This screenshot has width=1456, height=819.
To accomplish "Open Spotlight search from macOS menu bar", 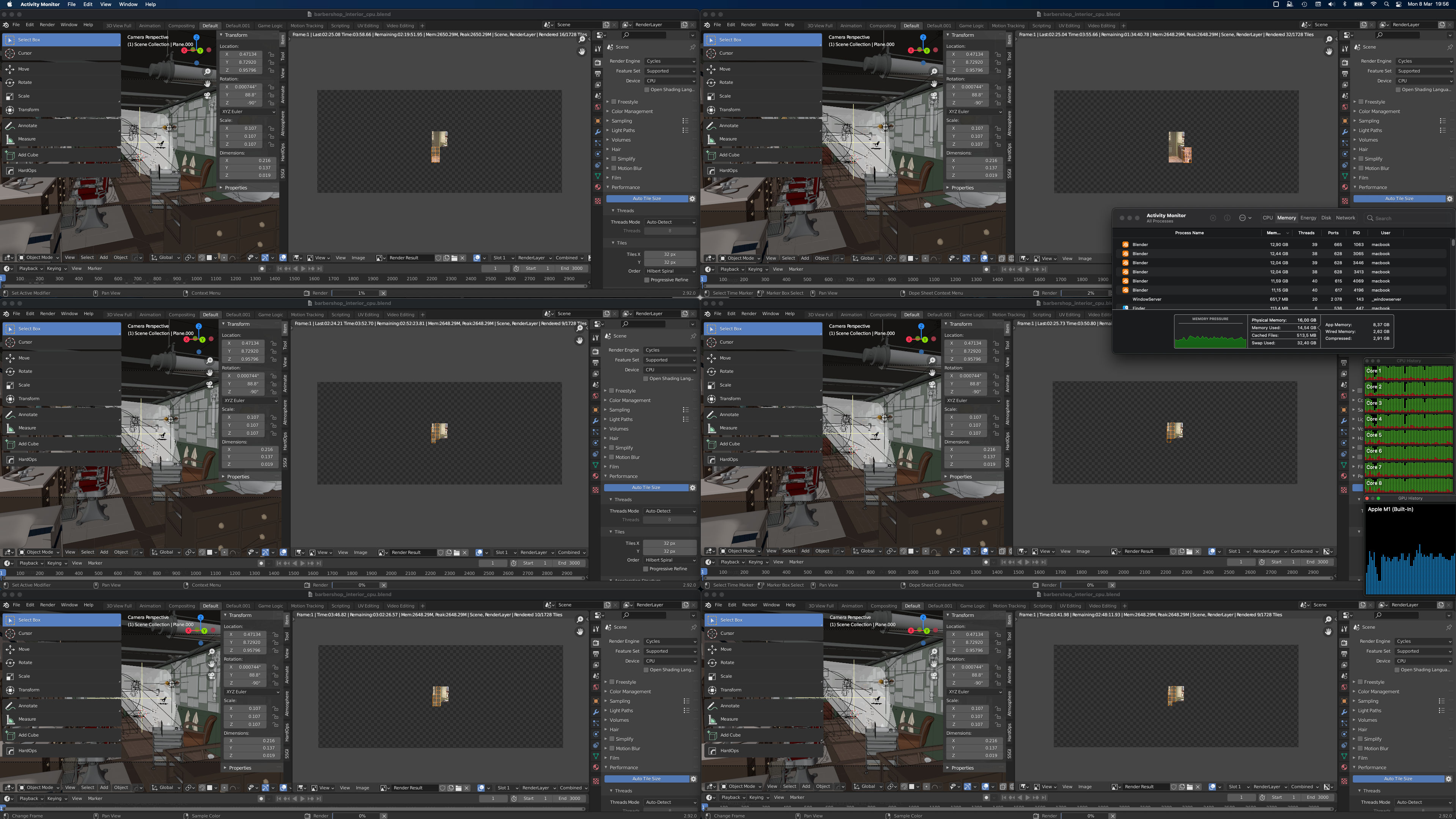I will coord(1387,4).
